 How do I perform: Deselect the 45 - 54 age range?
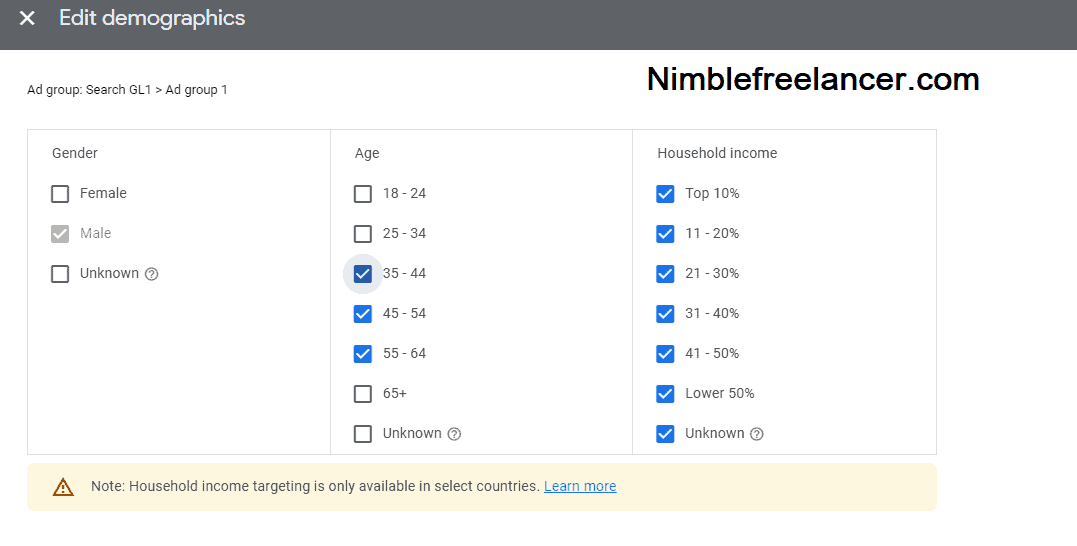pos(363,314)
